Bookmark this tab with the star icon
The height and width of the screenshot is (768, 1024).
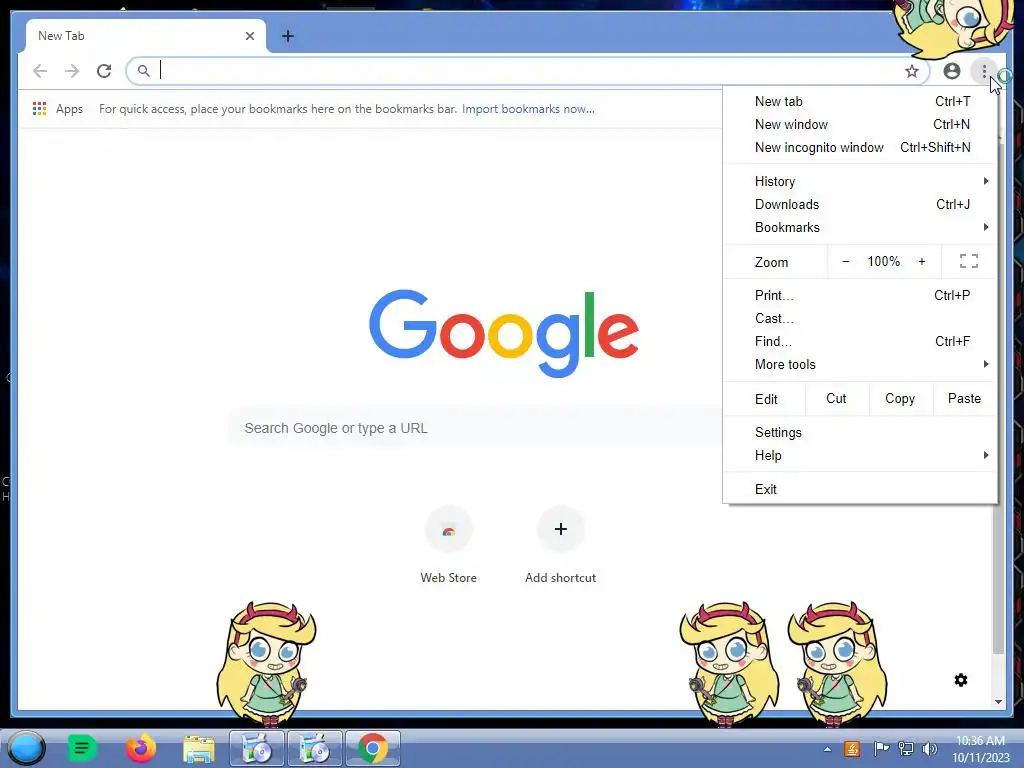pyautogui.click(x=912, y=71)
